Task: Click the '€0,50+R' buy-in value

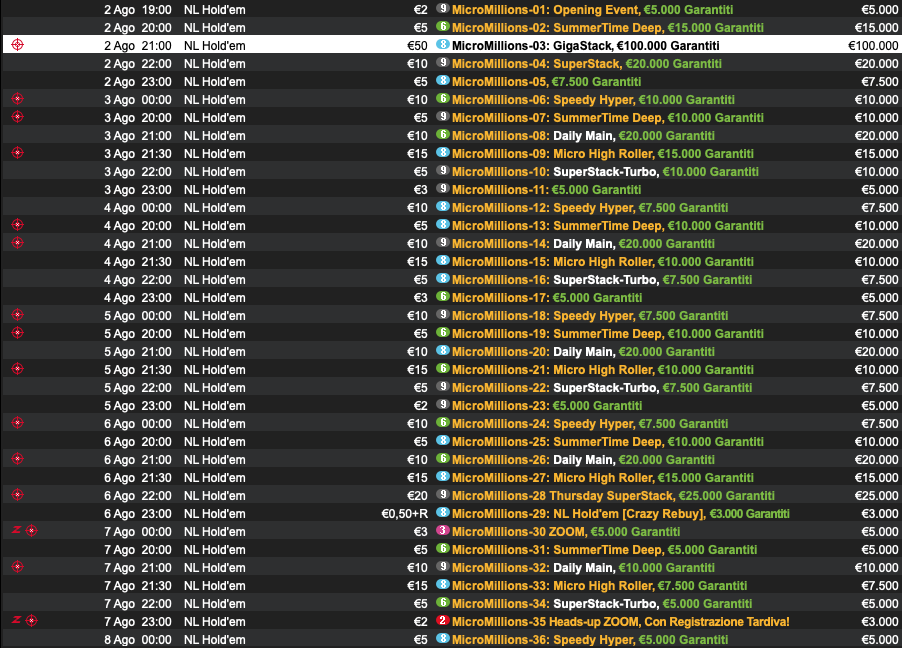Action: pos(404,514)
